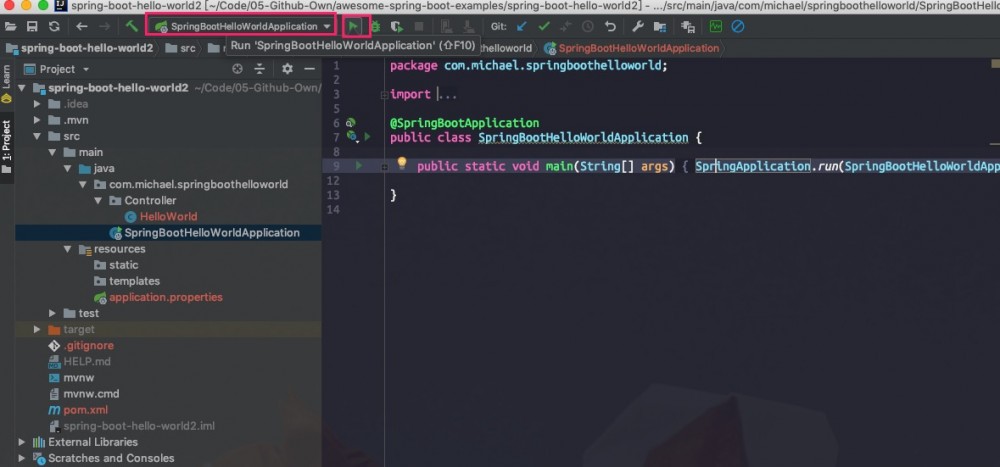
Task: Build the project with the hammer icon
Action: coord(132,27)
